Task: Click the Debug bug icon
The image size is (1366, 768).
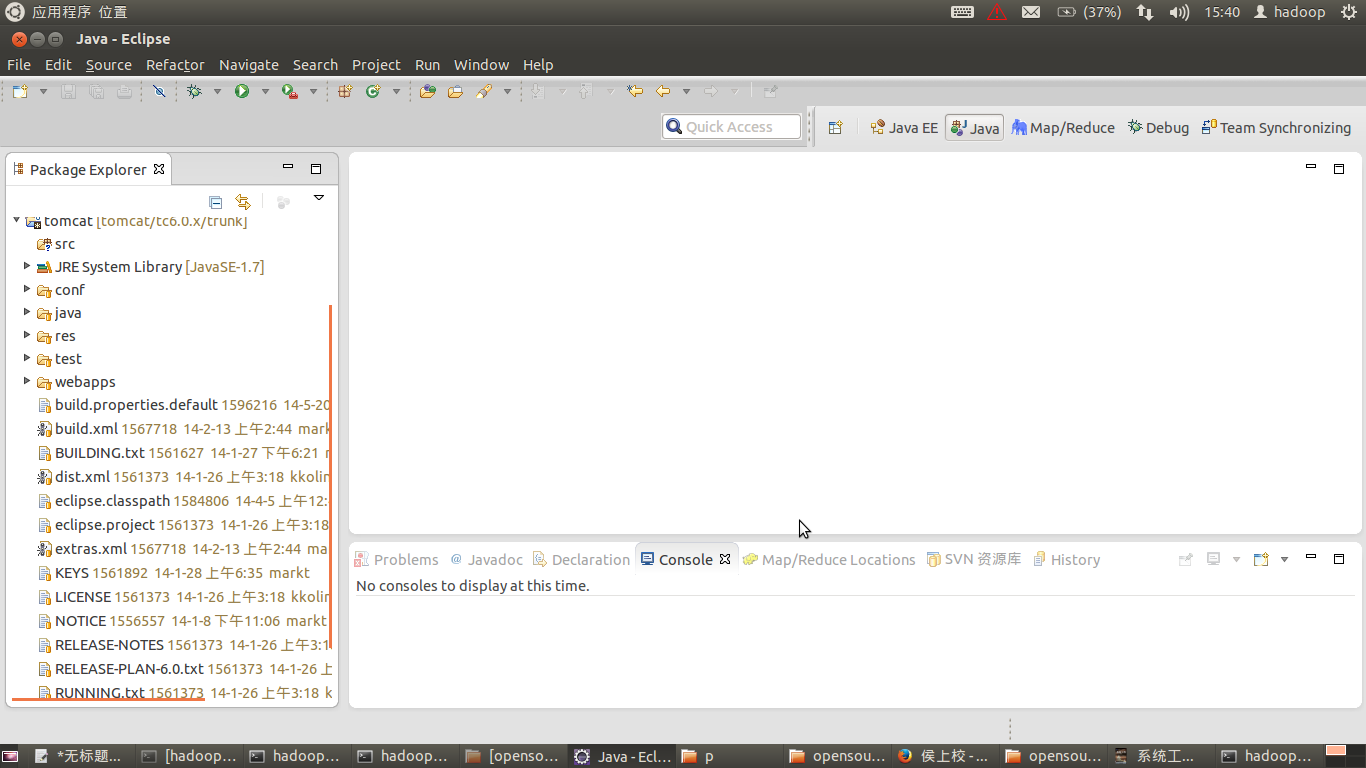Action: click(x=194, y=91)
